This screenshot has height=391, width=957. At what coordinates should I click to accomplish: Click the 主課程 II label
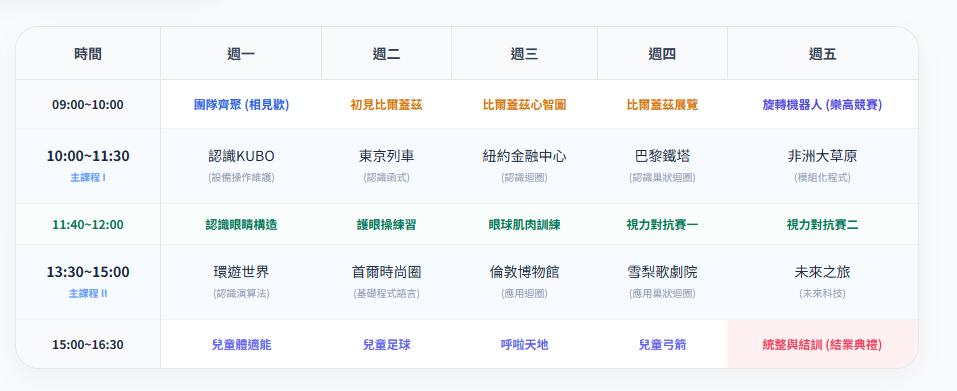click(x=88, y=293)
